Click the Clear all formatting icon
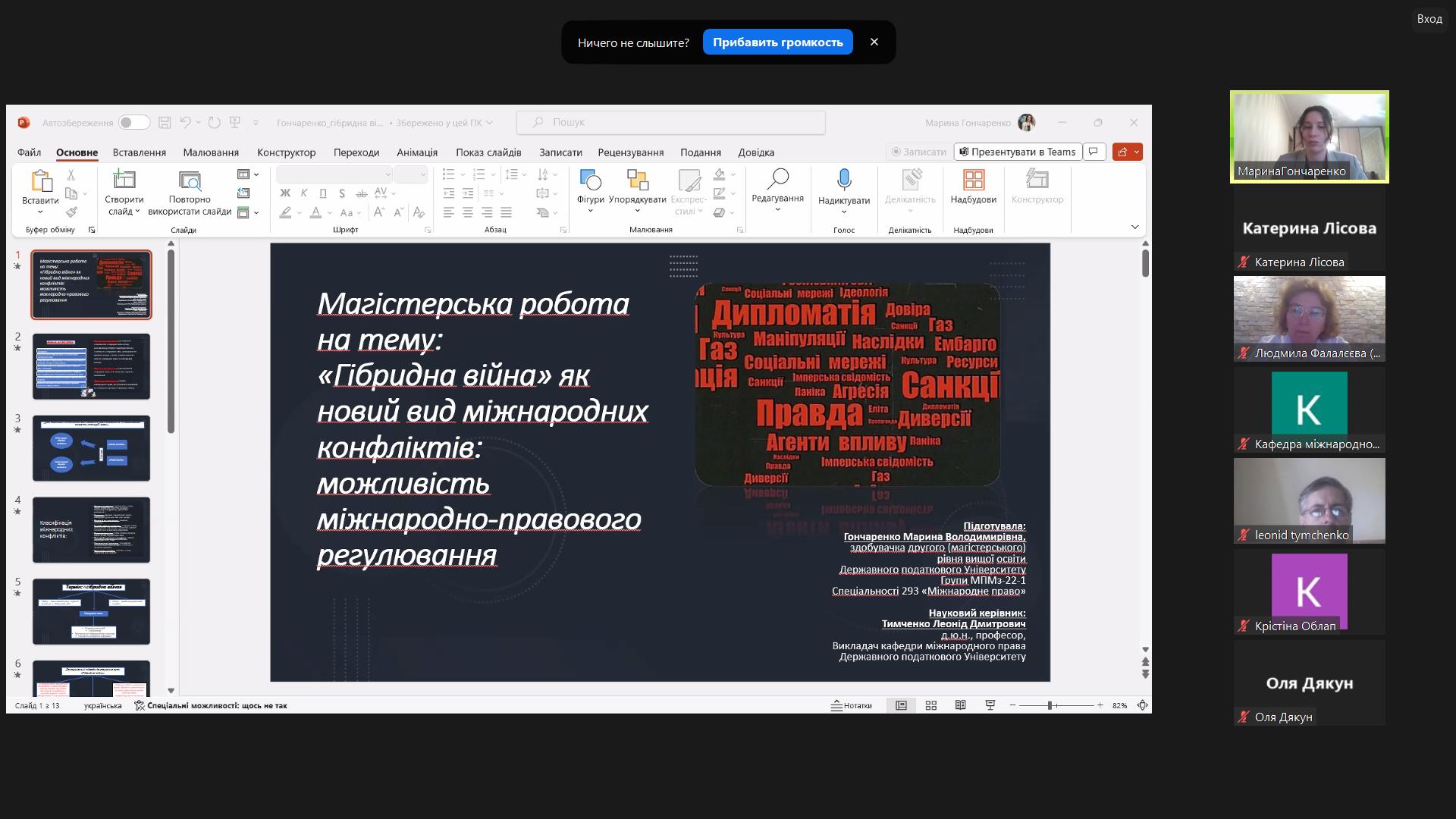The width and height of the screenshot is (1456, 819). pyautogui.click(x=419, y=212)
